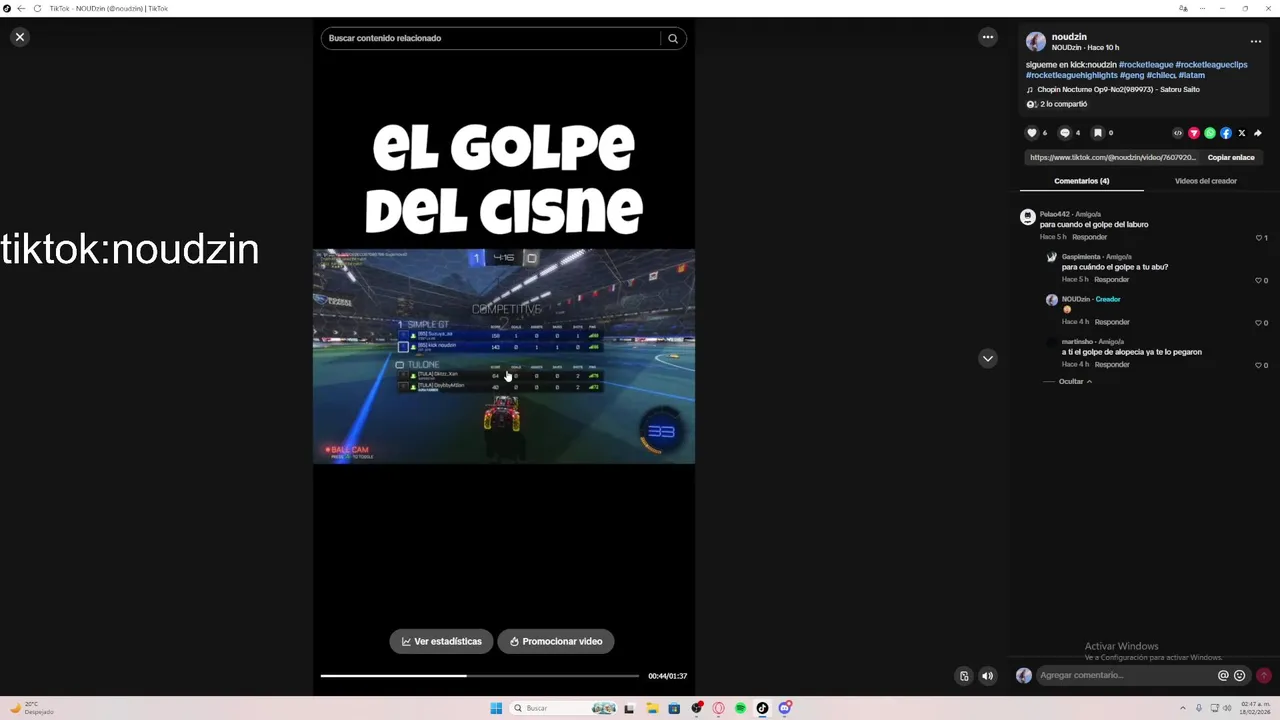
Task: Open emoji picker in comment box
Action: click(x=1240, y=676)
